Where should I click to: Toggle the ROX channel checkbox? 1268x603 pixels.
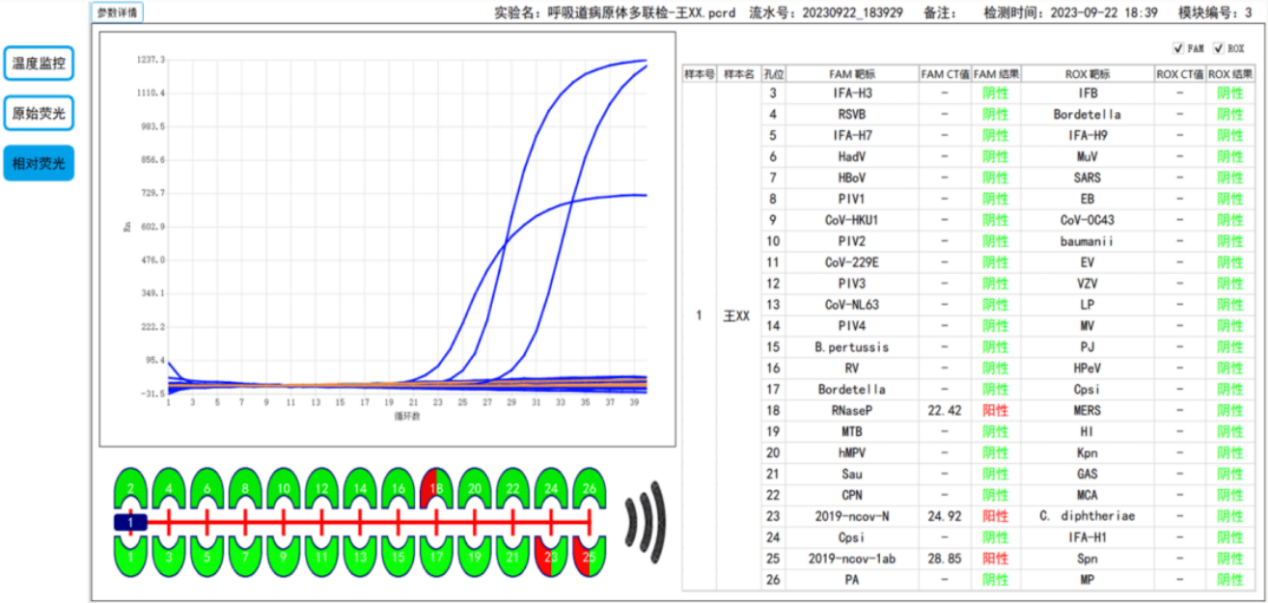click(1218, 48)
